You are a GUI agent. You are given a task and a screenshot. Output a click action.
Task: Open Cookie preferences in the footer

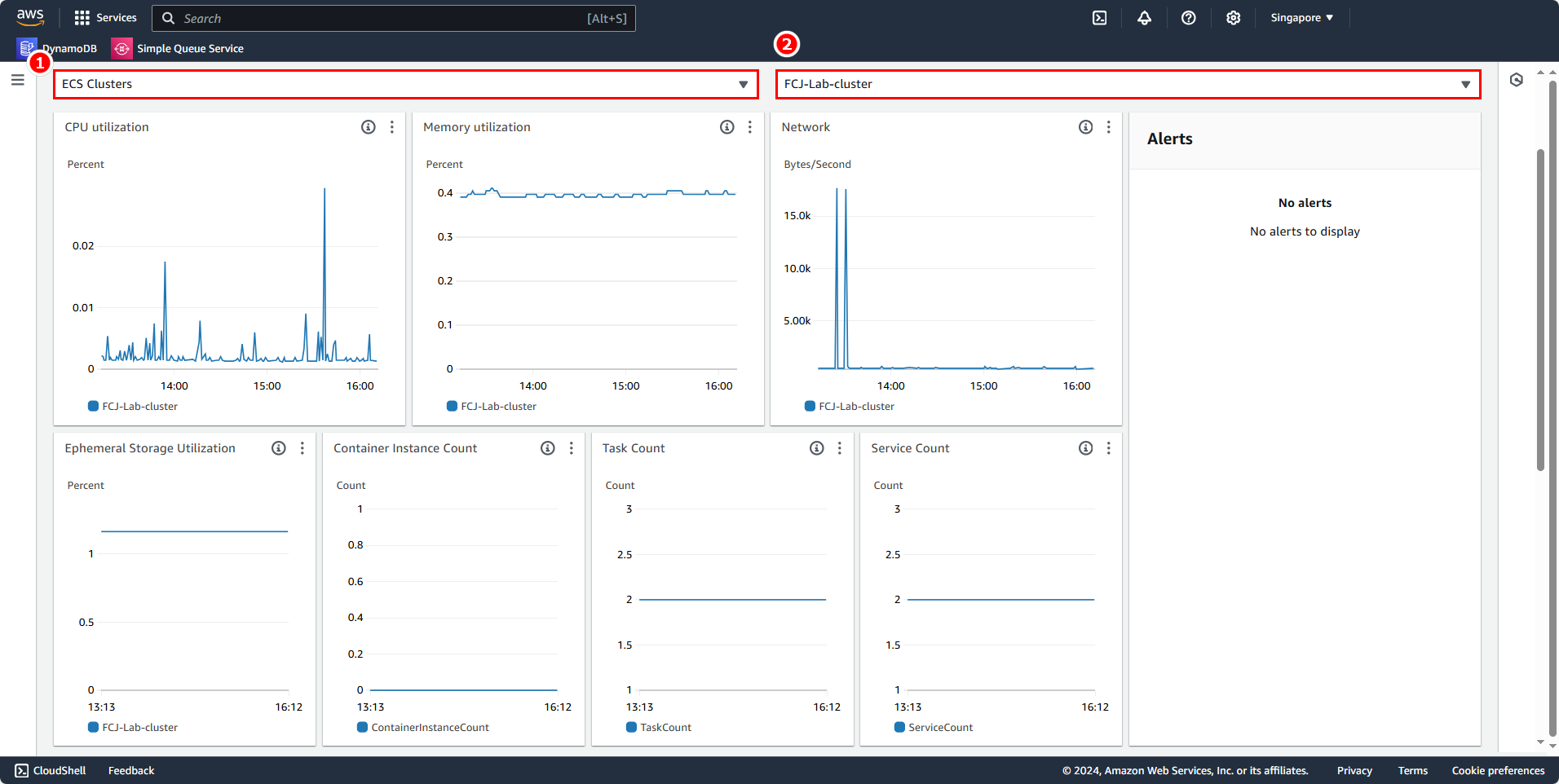[1498, 770]
